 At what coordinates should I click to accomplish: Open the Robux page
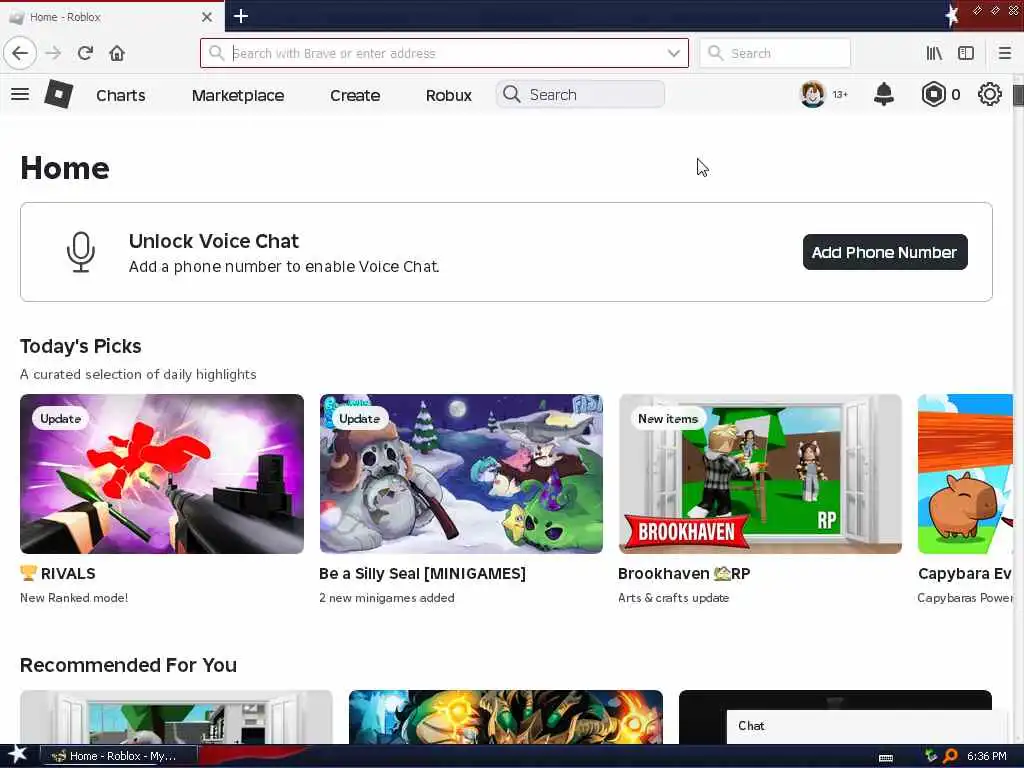[x=449, y=95]
